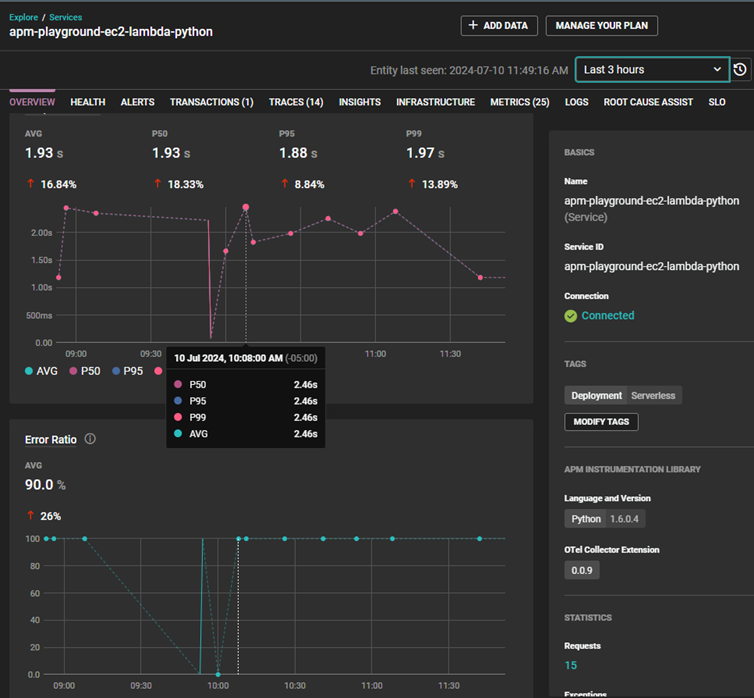Viewport: 754px width, 698px height.
Task: Open the INFRASTRUCTURE tab
Action: 436,102
